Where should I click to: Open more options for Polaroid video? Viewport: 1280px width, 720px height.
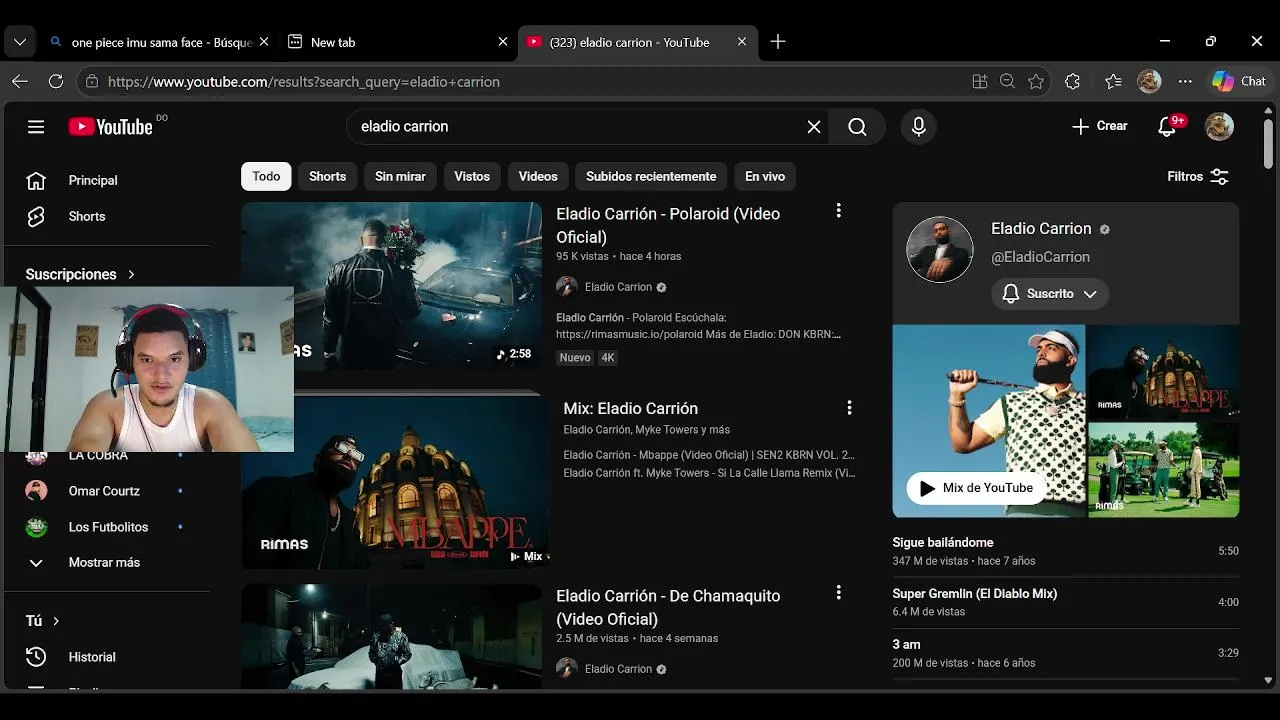click(x=838, y=210)
